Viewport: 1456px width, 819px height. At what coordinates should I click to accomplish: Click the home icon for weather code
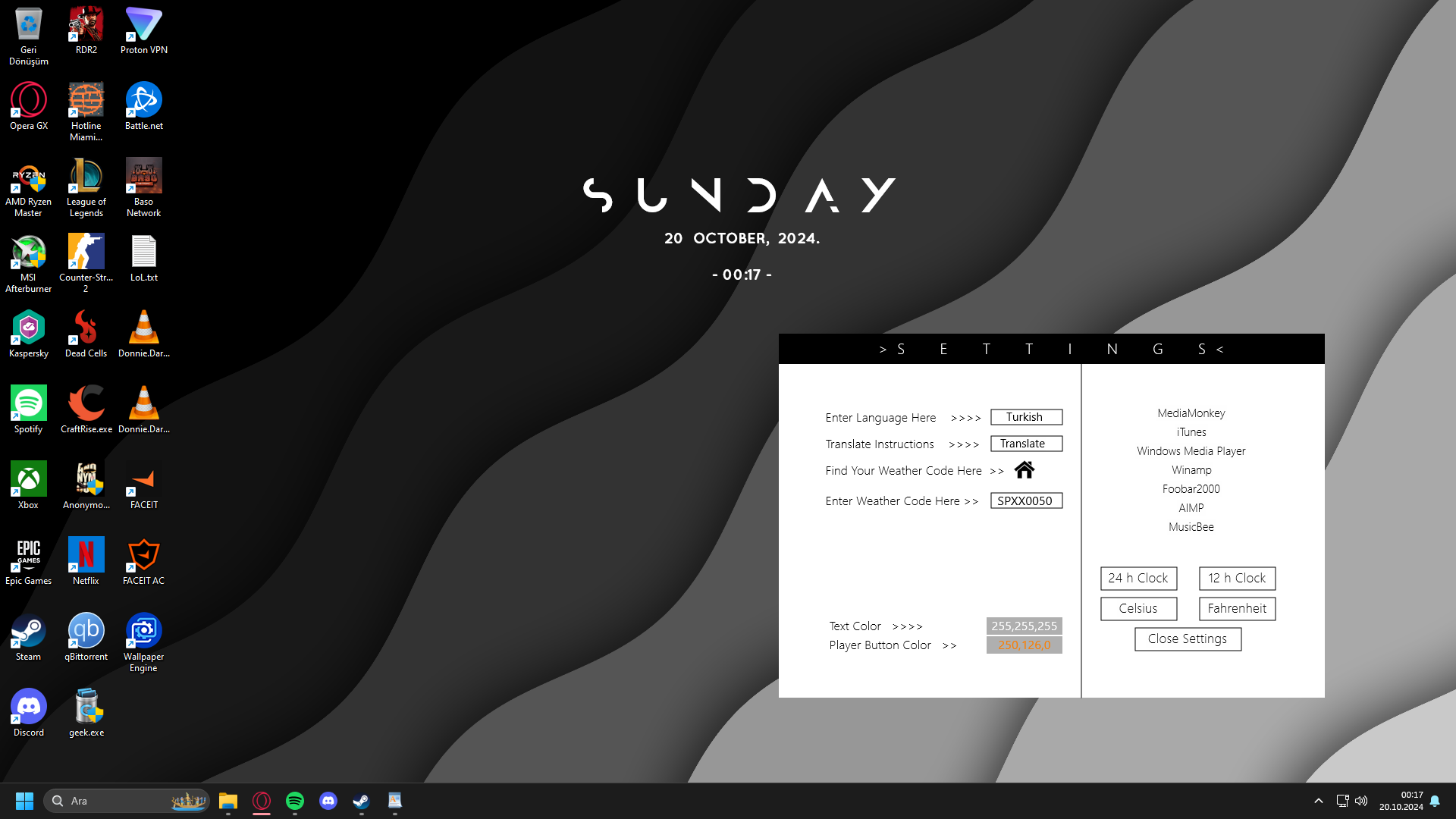pos(1024,470)
